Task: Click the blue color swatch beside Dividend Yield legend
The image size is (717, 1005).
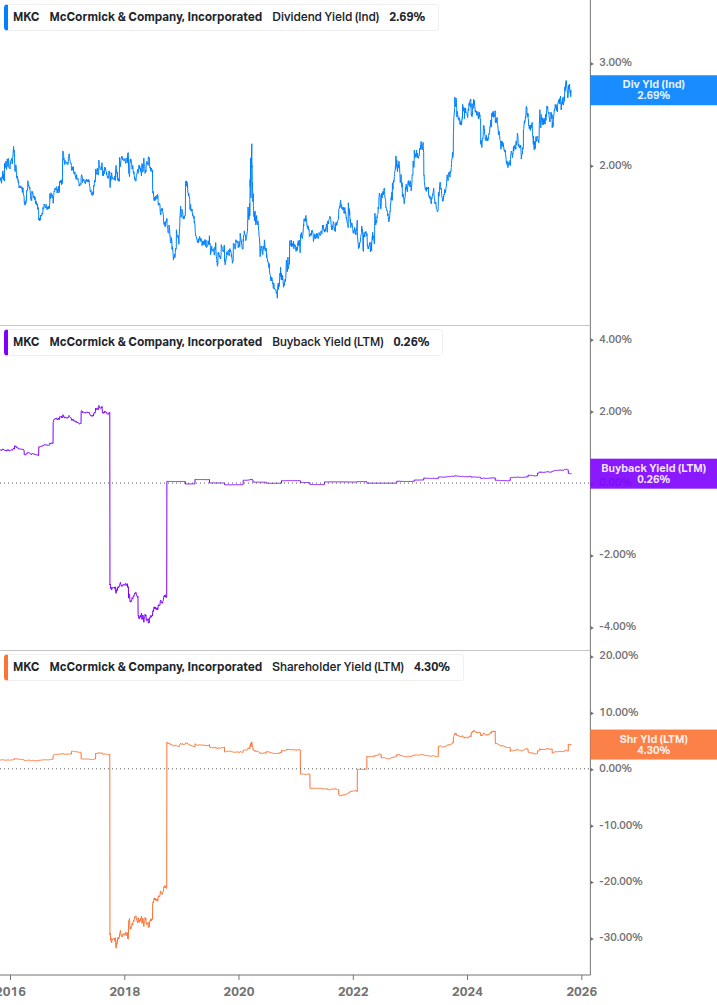Action: click(5, 17)
